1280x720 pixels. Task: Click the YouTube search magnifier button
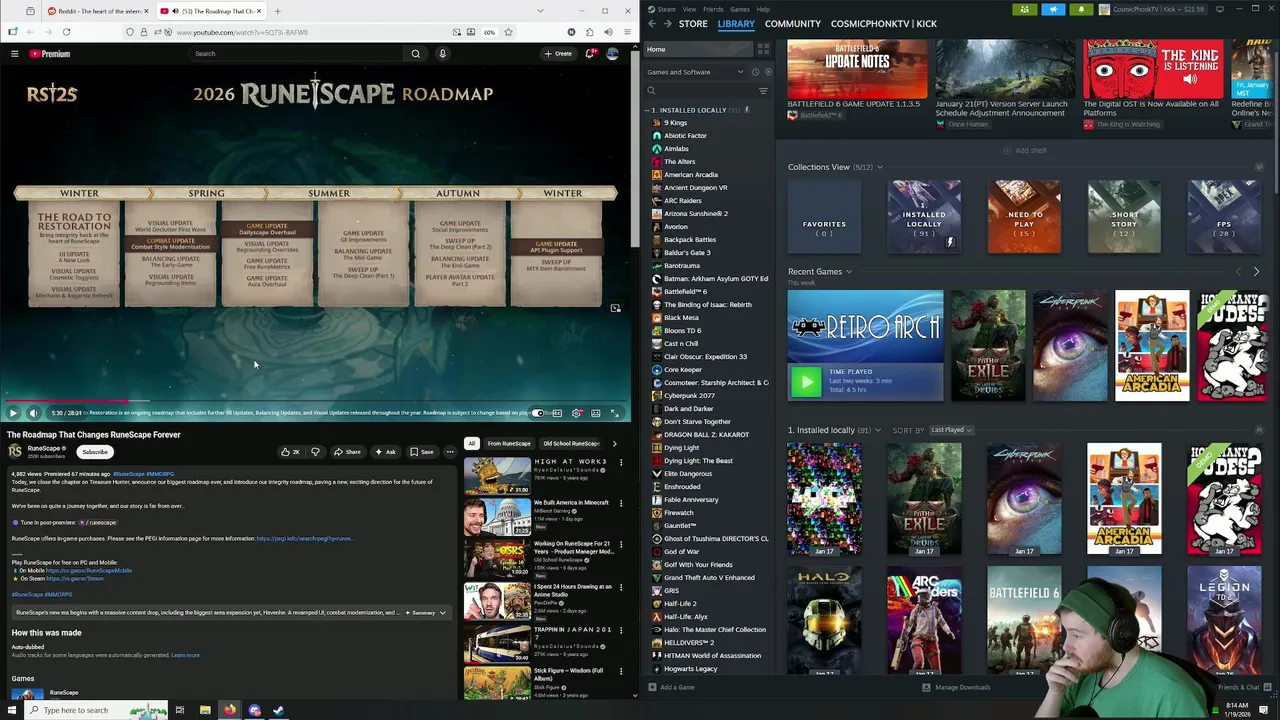pos(416,54)
